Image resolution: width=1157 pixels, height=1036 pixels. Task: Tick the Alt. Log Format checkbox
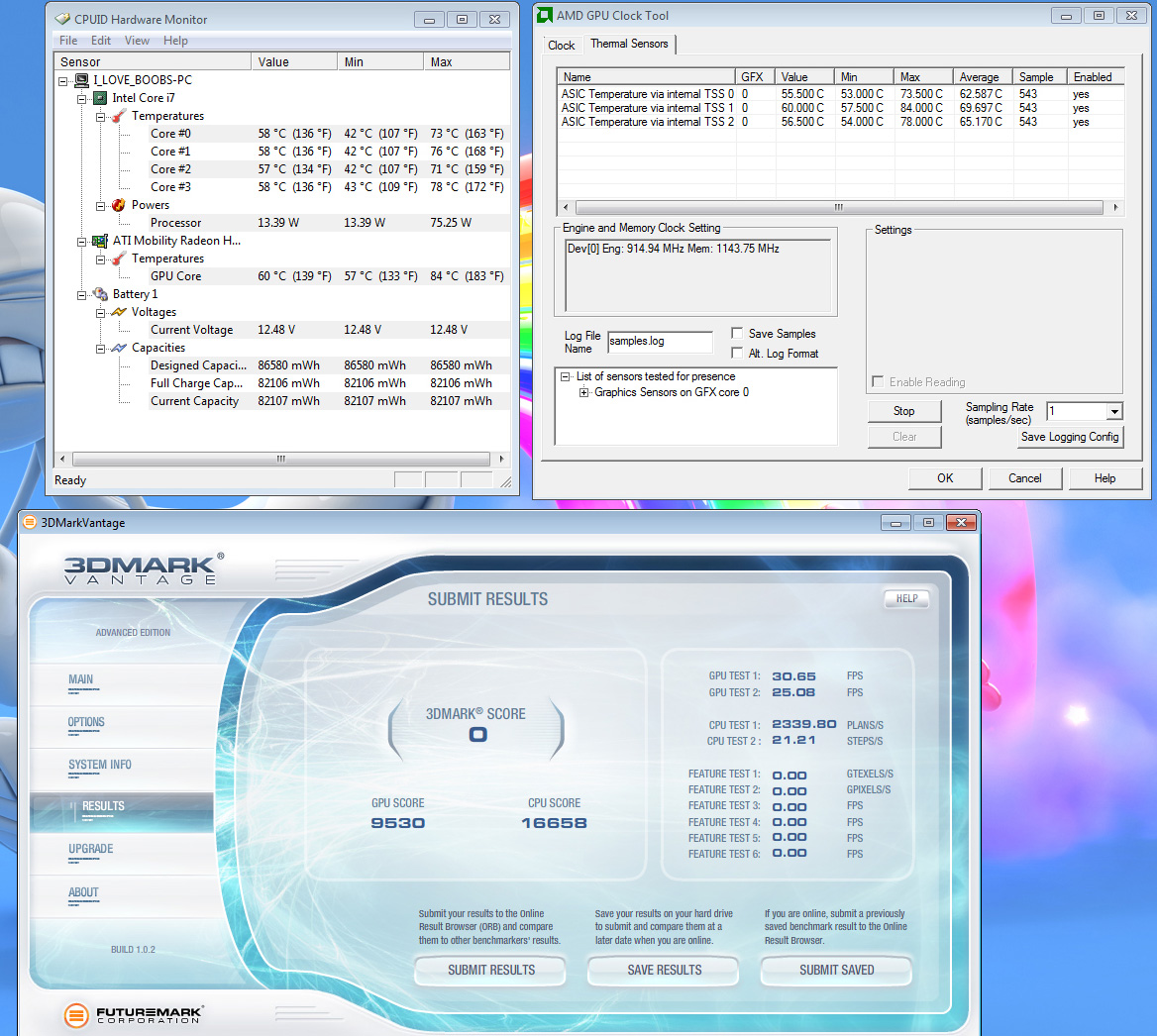point(736,353)
